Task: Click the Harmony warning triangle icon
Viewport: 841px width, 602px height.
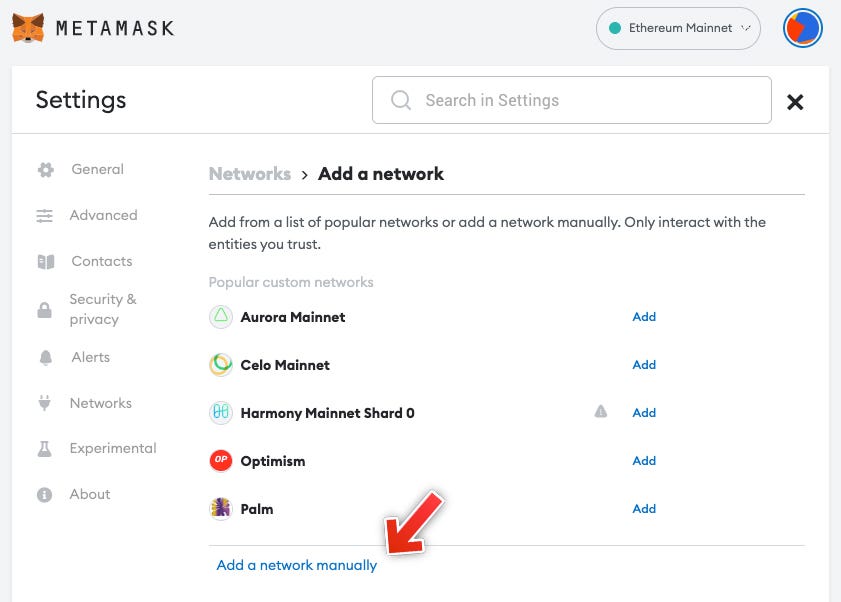Action: pos(601,412)
